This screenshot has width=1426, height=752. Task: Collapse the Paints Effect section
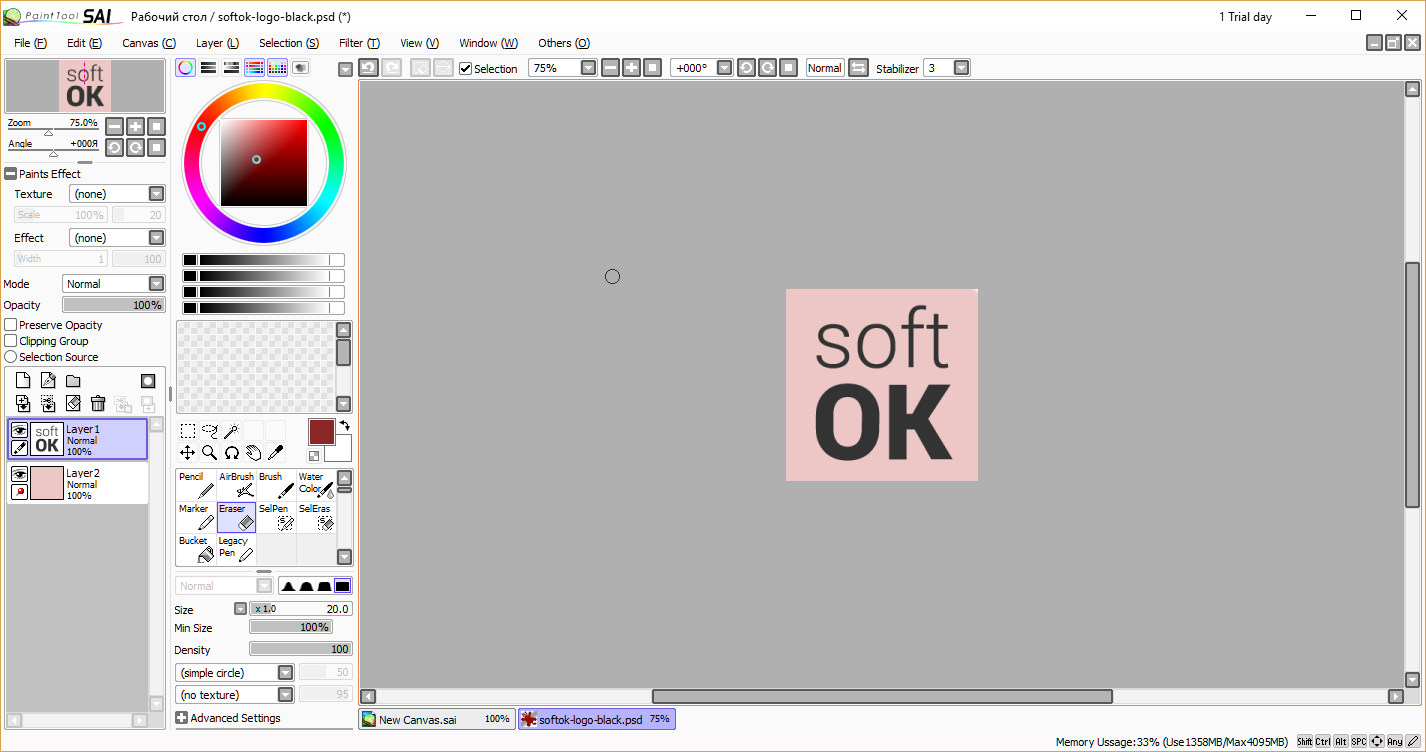[x=11, y=174]
